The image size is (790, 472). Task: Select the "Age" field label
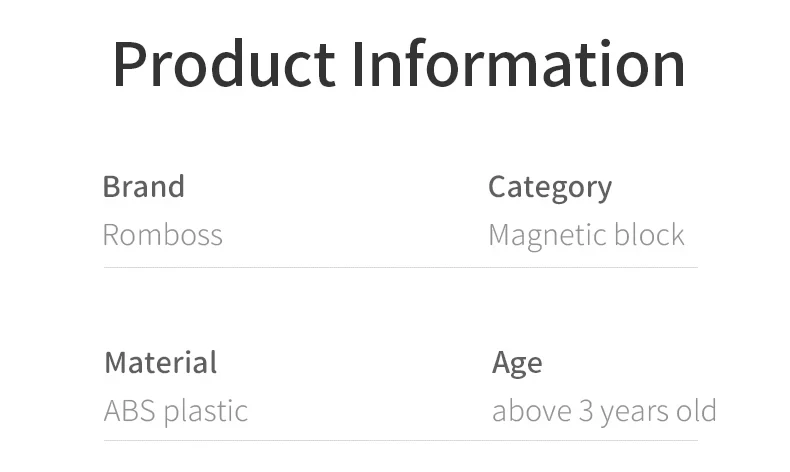tap(516, 364)
